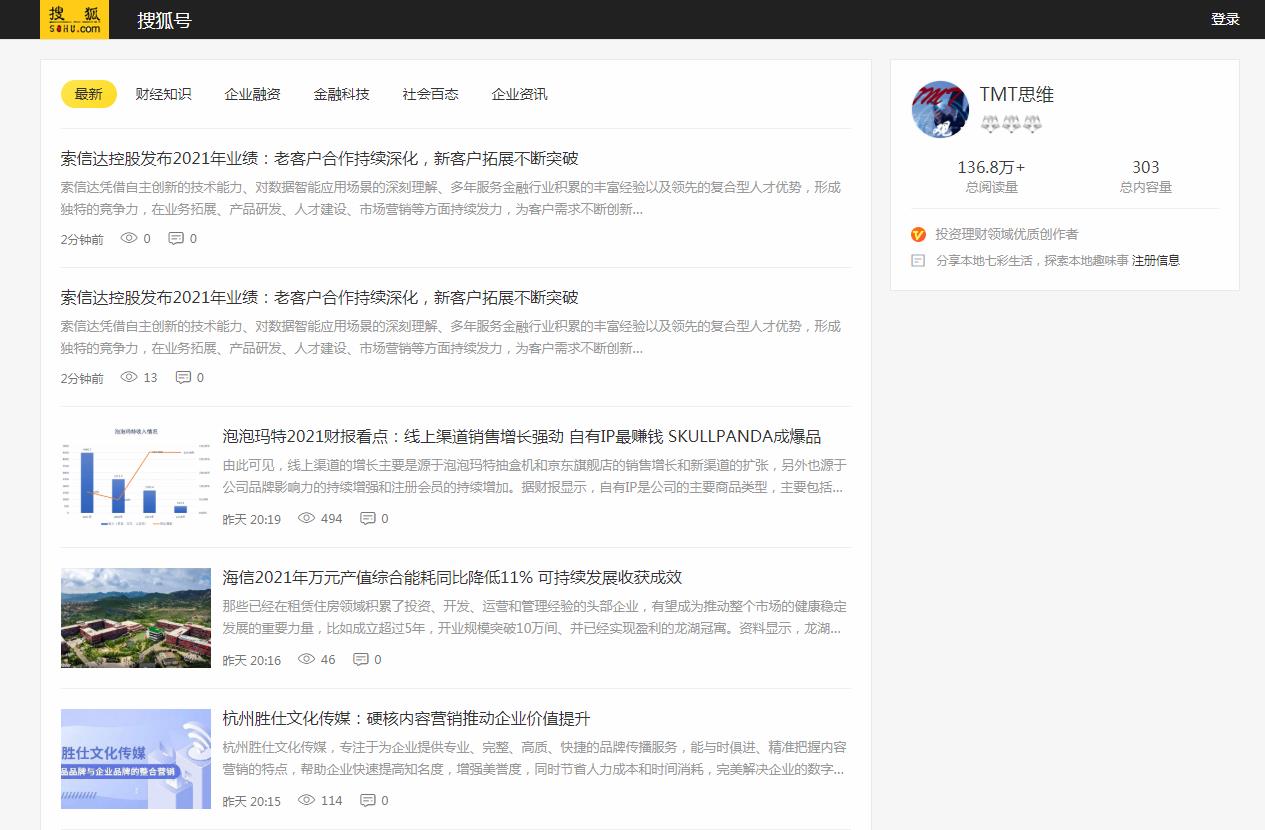Click the 杭州胜仕 article summary text
The image size is (1265, 830).
pos(534,759)
